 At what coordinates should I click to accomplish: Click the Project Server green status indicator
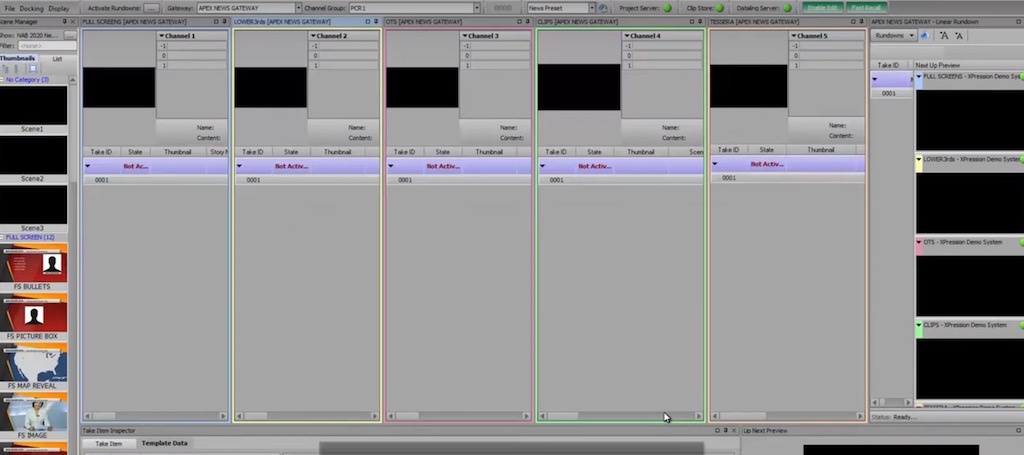[x=667, y=8]
